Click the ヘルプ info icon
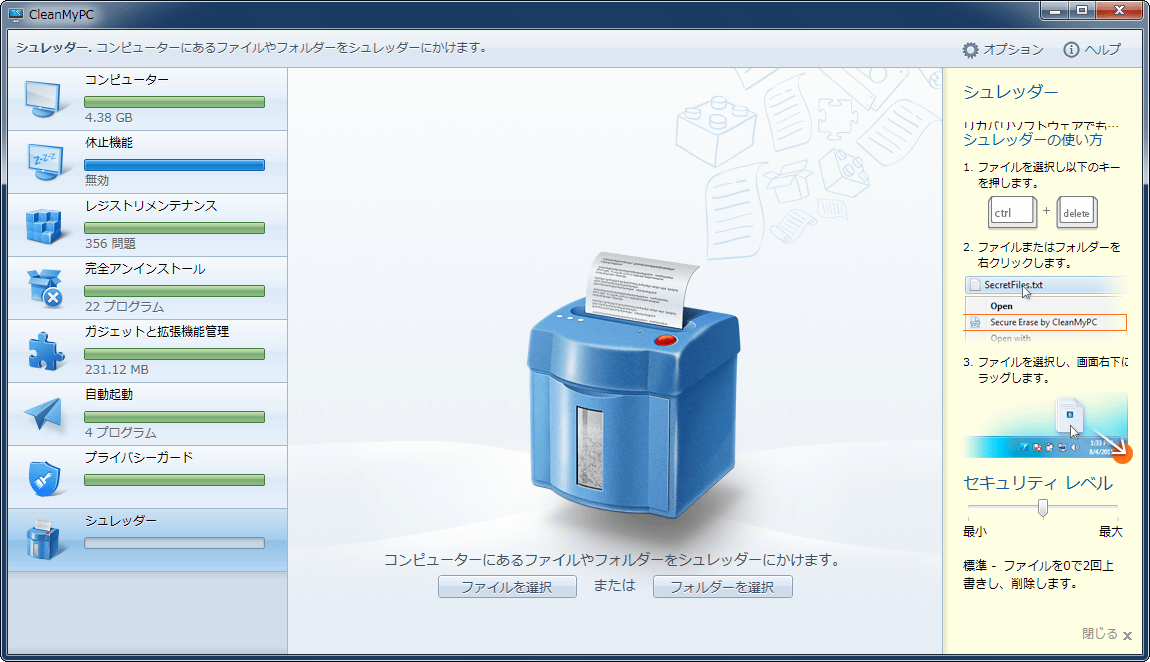Viewport: 1150px width, 662px height. [1071, 50]
